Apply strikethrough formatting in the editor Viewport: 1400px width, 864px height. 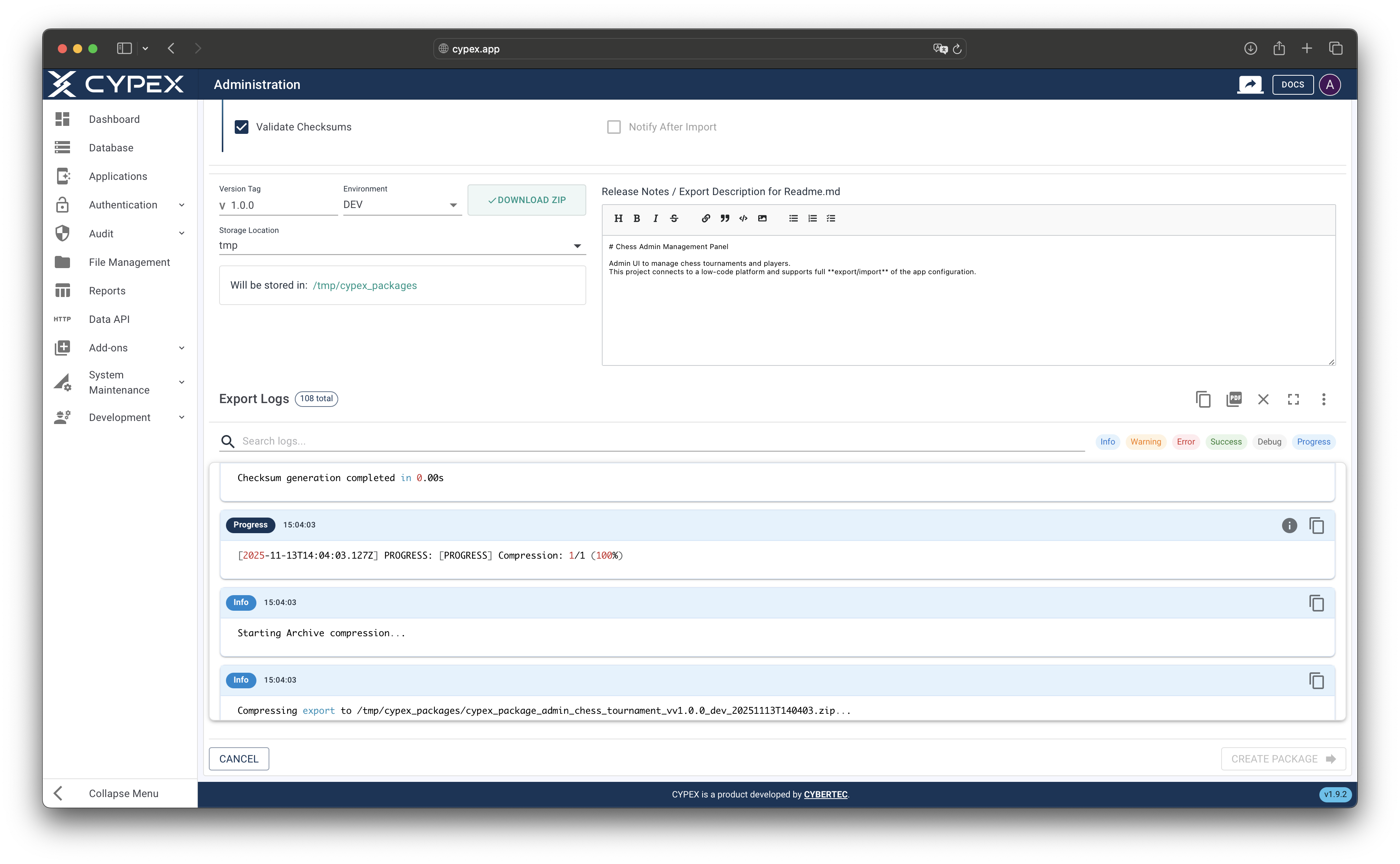[674, 218]
